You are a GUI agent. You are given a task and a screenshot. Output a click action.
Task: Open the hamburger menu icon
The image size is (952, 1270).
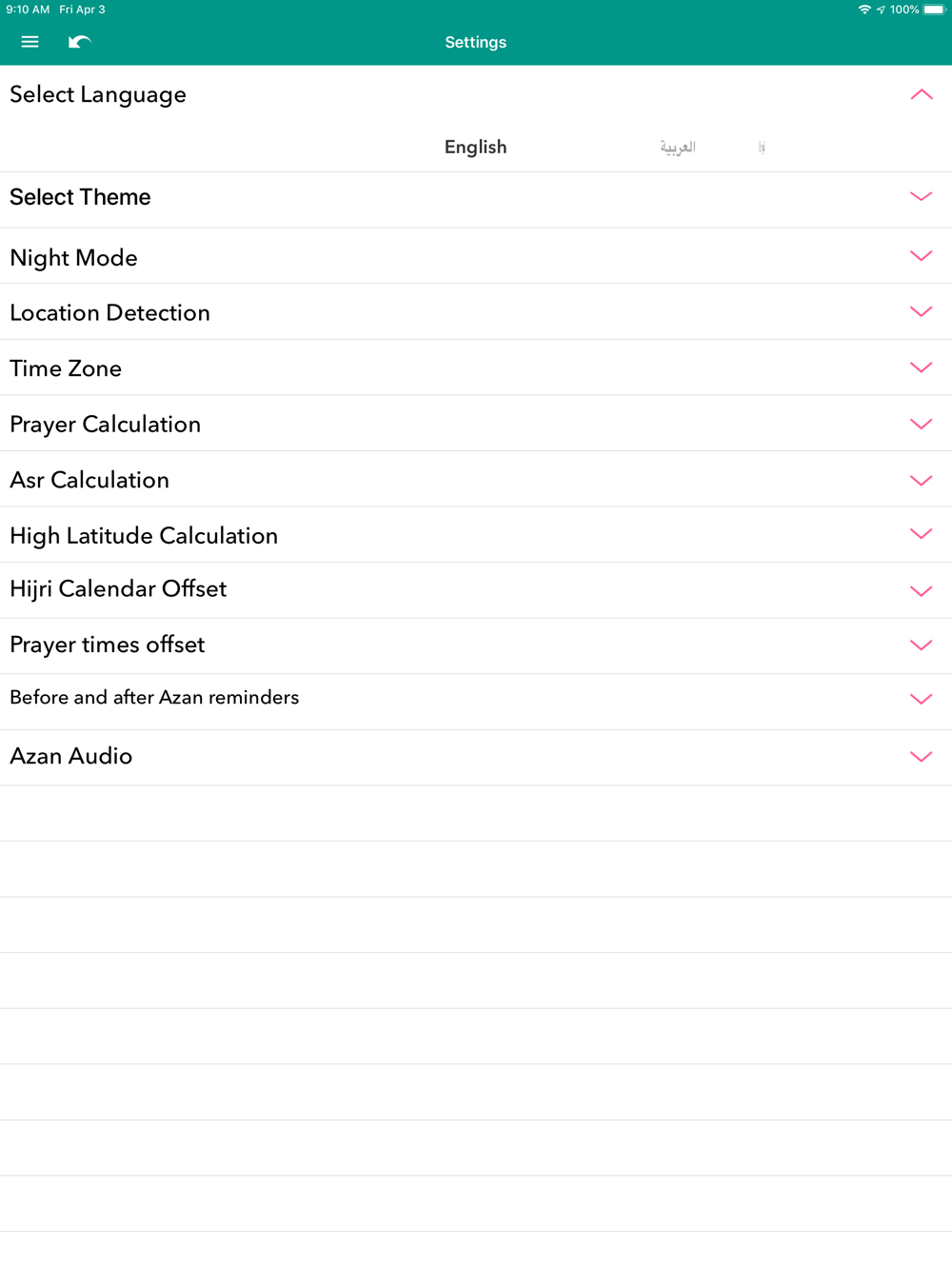[30, 42]
